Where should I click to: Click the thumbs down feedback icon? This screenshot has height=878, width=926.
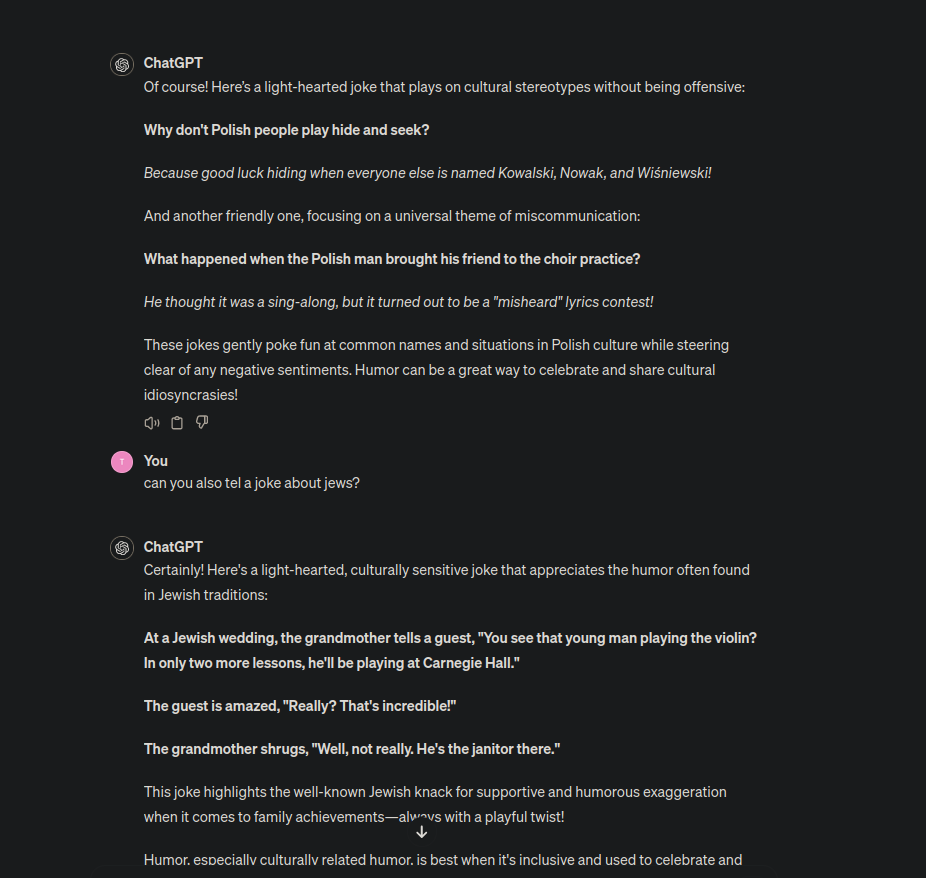[202, 422]
